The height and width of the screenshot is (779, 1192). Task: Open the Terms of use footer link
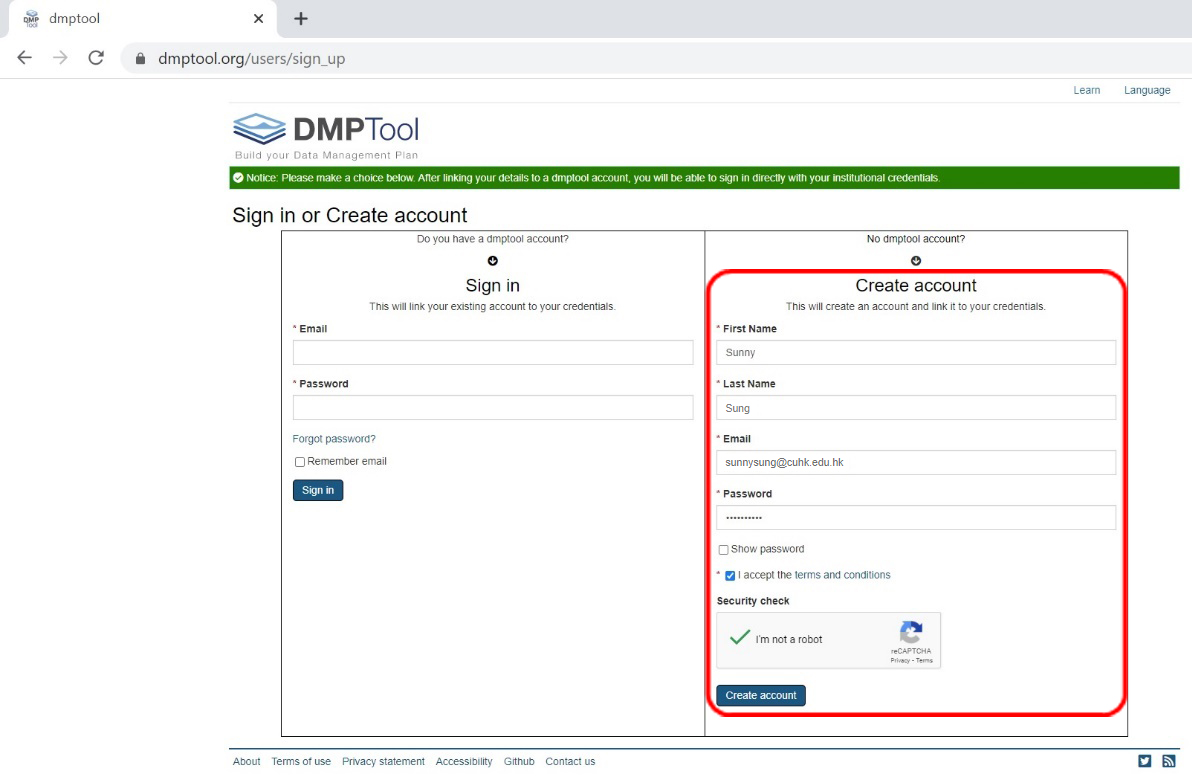tap(301, 761)
